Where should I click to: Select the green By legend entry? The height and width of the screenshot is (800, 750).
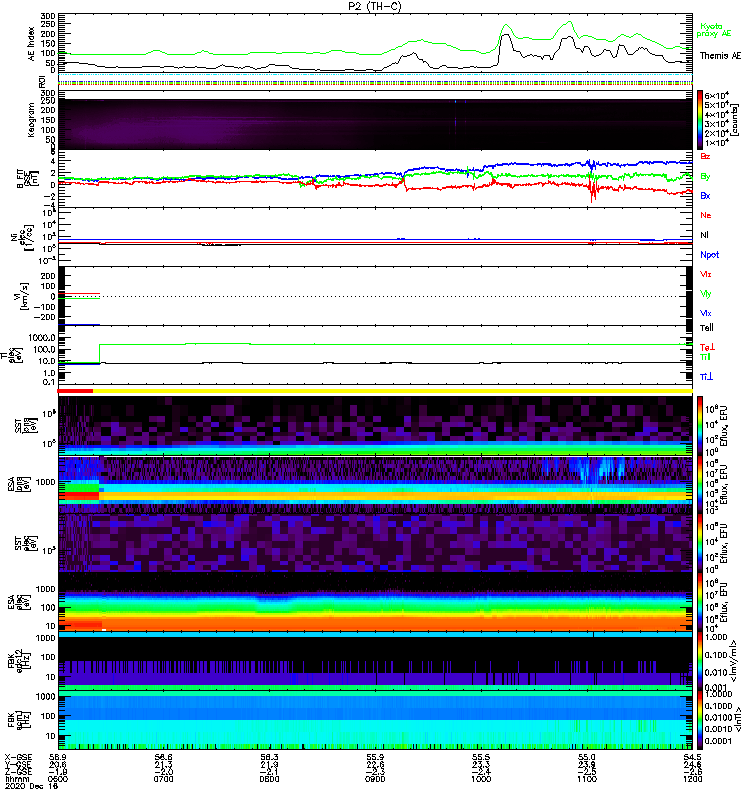tap(706, 176)
